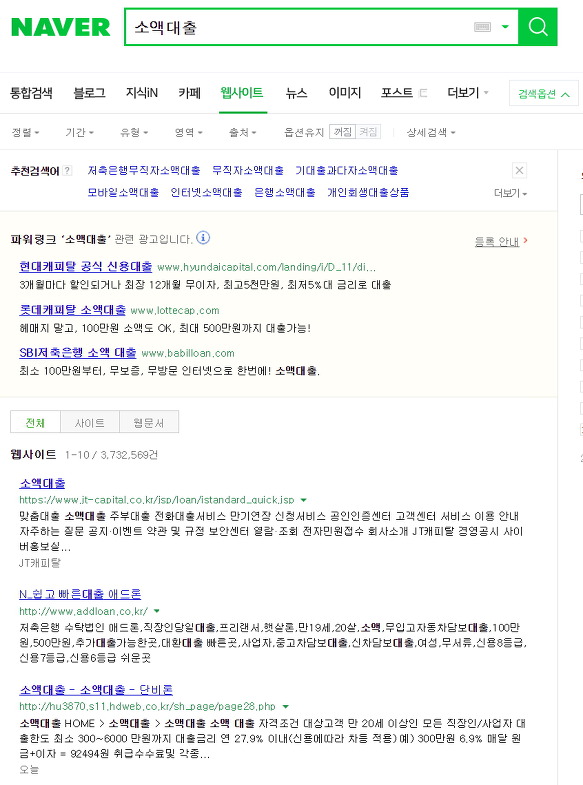Switch to the 지식iN tab
The height and width of the screenshot is (785, 583).
(142, 93)
